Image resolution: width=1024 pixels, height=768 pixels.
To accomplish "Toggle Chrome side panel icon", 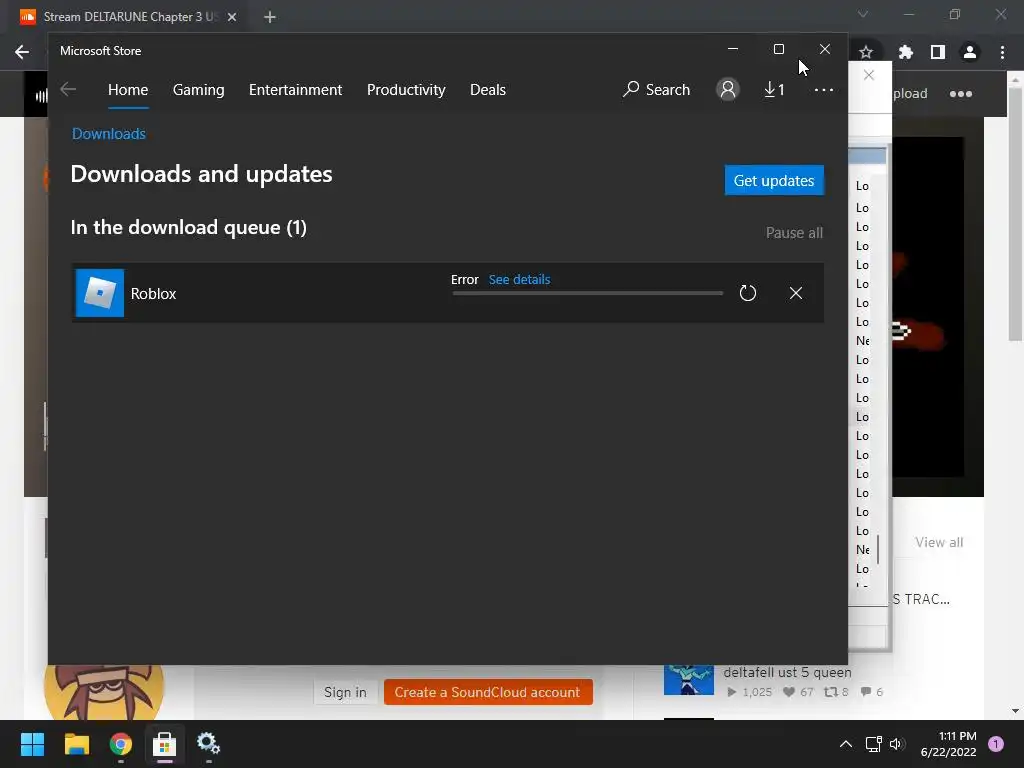I will coord(938,52).
